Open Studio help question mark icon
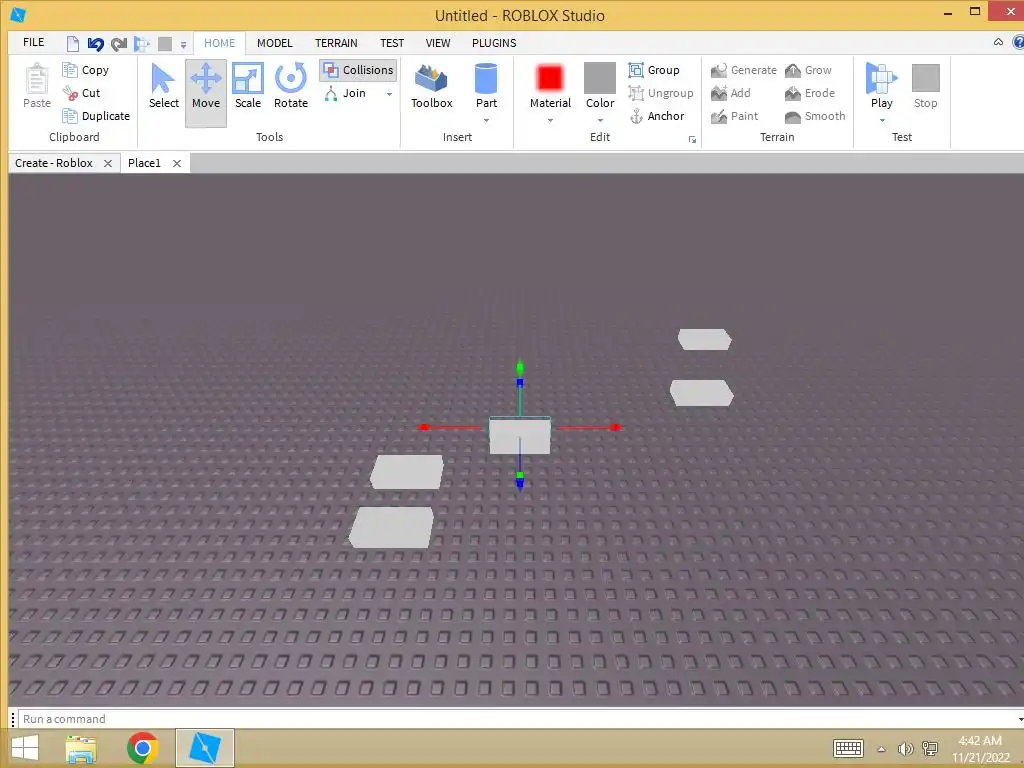This screenshot has height=768, width=1024. [1018, 42]
